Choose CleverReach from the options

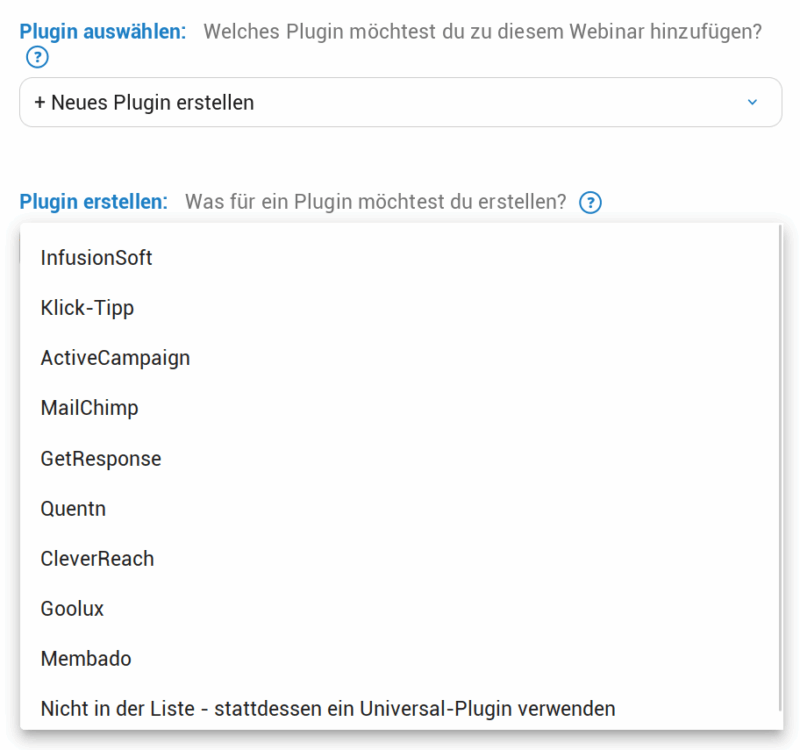[97, 558]
